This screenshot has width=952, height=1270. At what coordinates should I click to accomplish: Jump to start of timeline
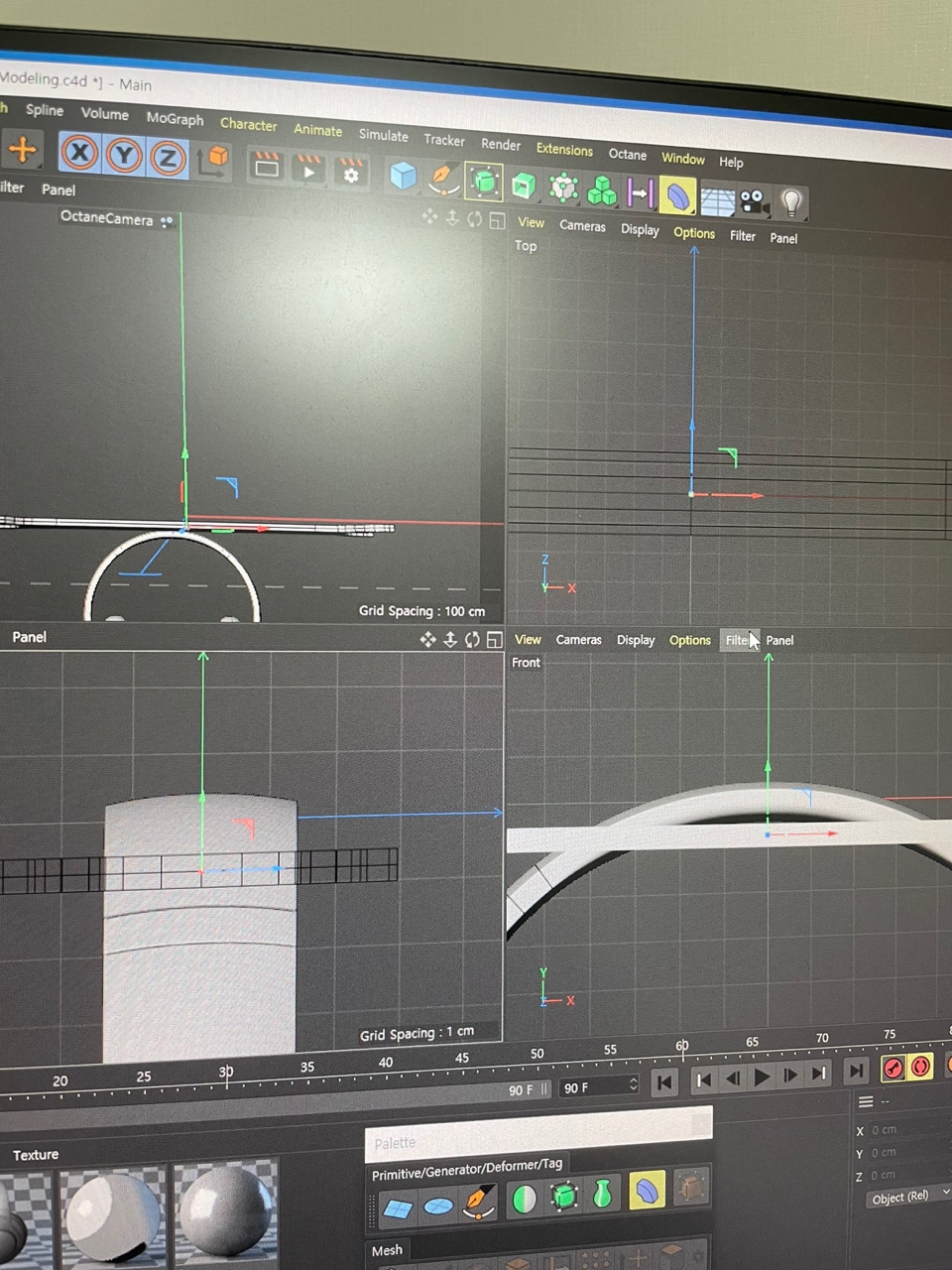click(664, 1082)
